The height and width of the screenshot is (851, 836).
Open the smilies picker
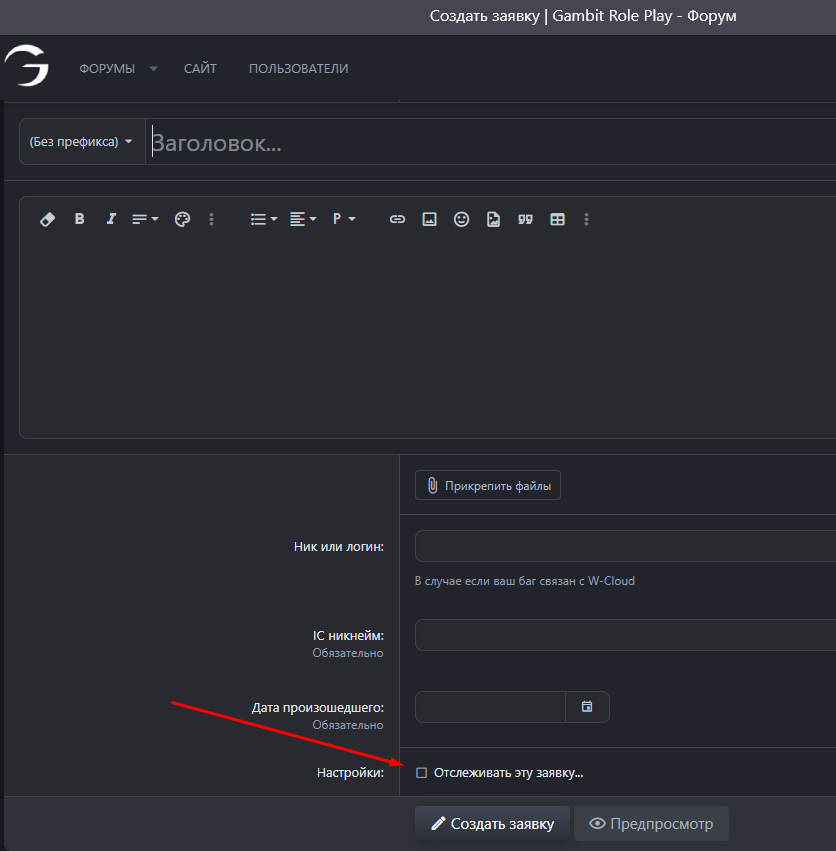[461, 219]
